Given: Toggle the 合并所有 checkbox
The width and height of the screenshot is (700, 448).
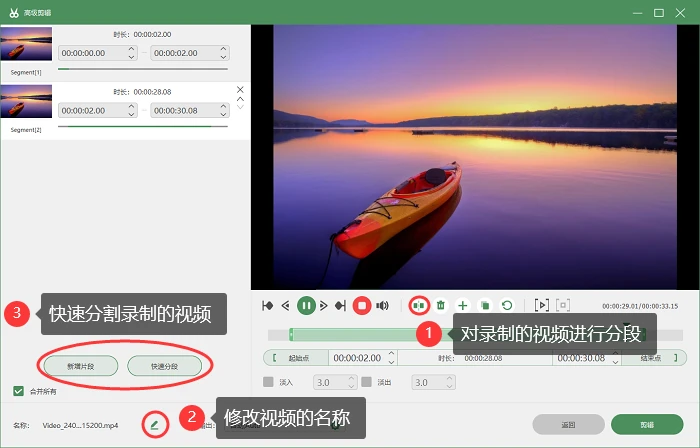Looking at the screenshot, I should 18,391.
